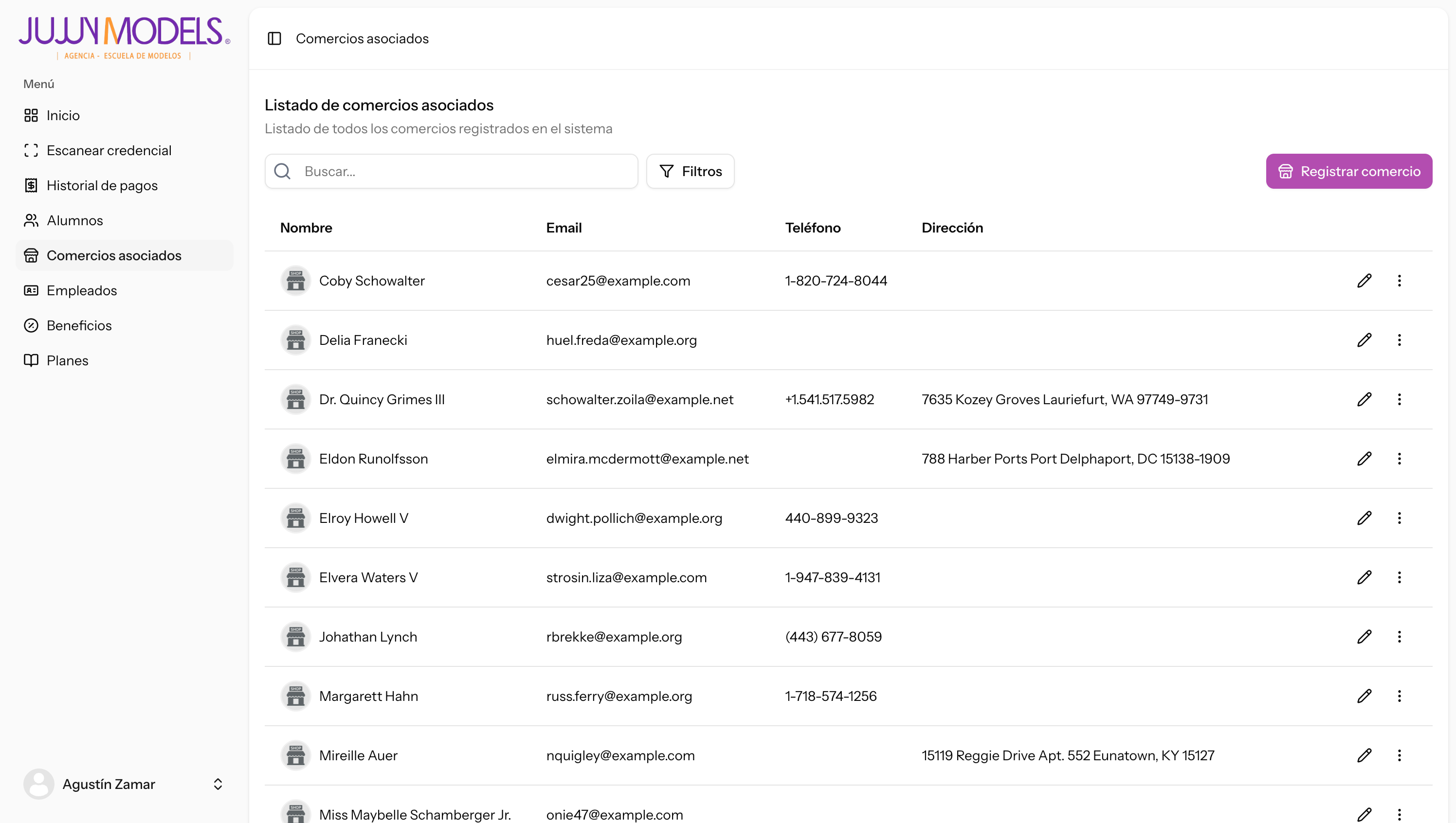Click the pencil edit icon for Coby Schowalter
Screen dimensions: 1456x823
pyautogui.click(x=1364, y=281)
